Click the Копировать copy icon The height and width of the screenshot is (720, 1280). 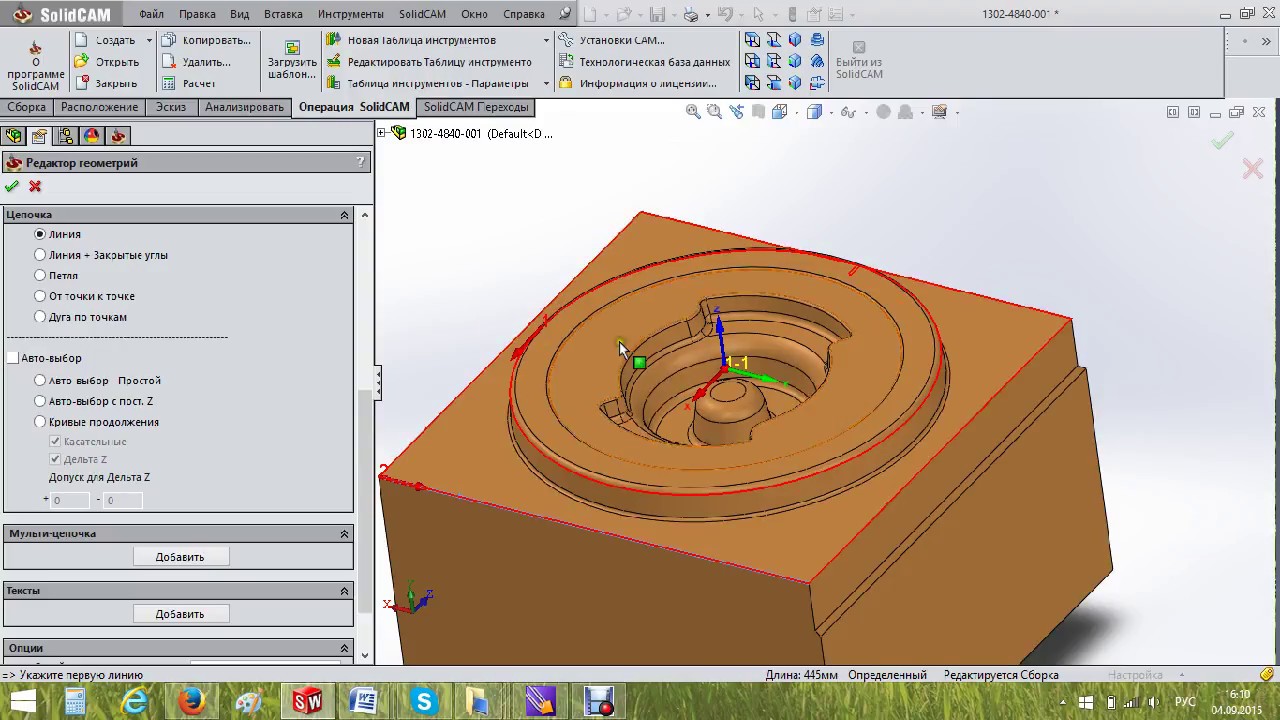tap(169, 40)
